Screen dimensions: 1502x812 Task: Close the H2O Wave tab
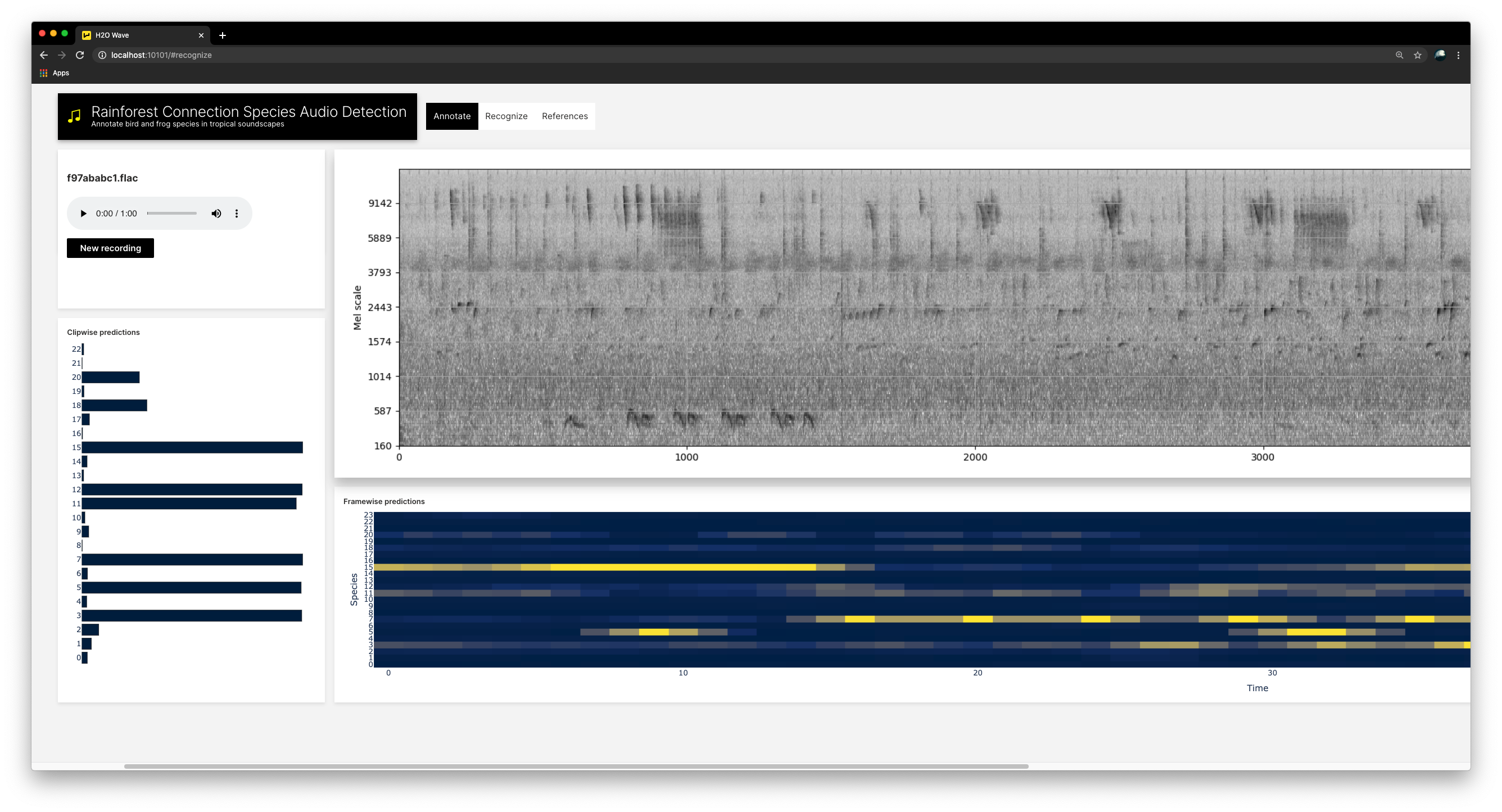201,35
